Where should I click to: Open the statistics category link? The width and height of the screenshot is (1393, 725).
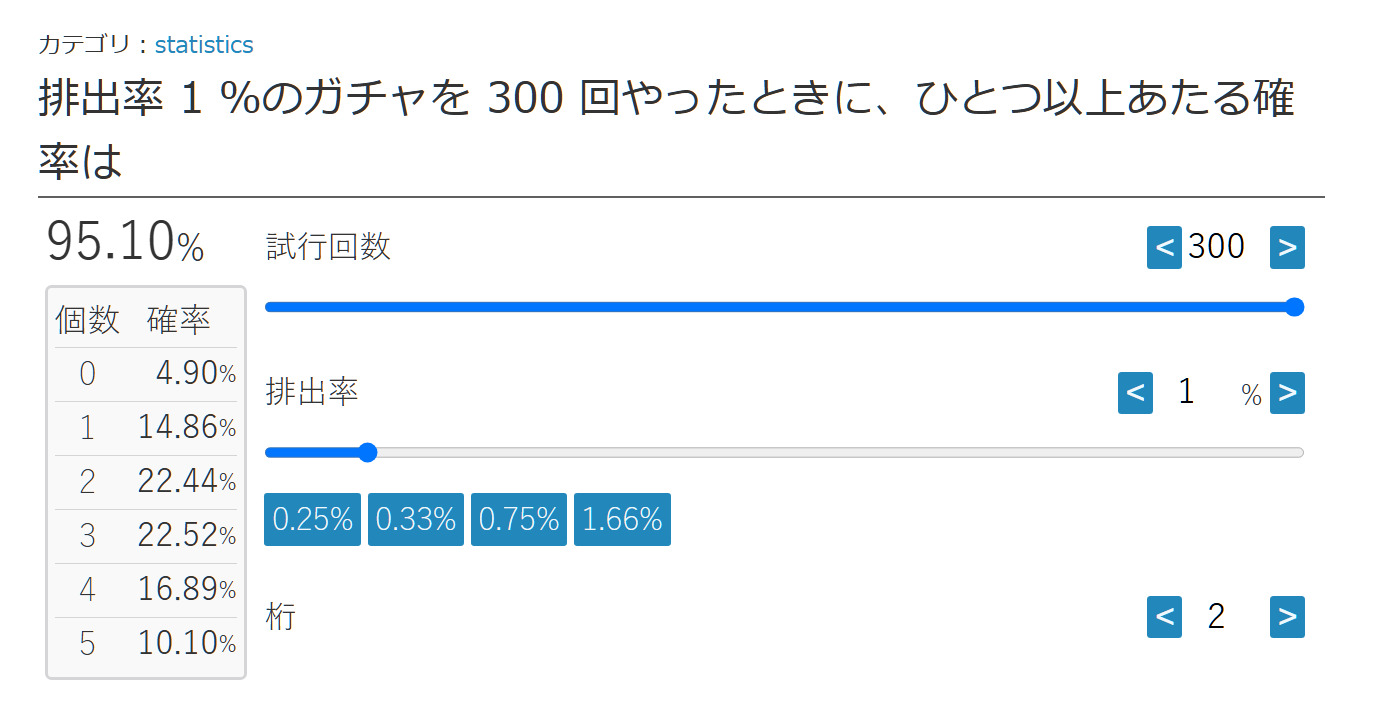[204, 45]
